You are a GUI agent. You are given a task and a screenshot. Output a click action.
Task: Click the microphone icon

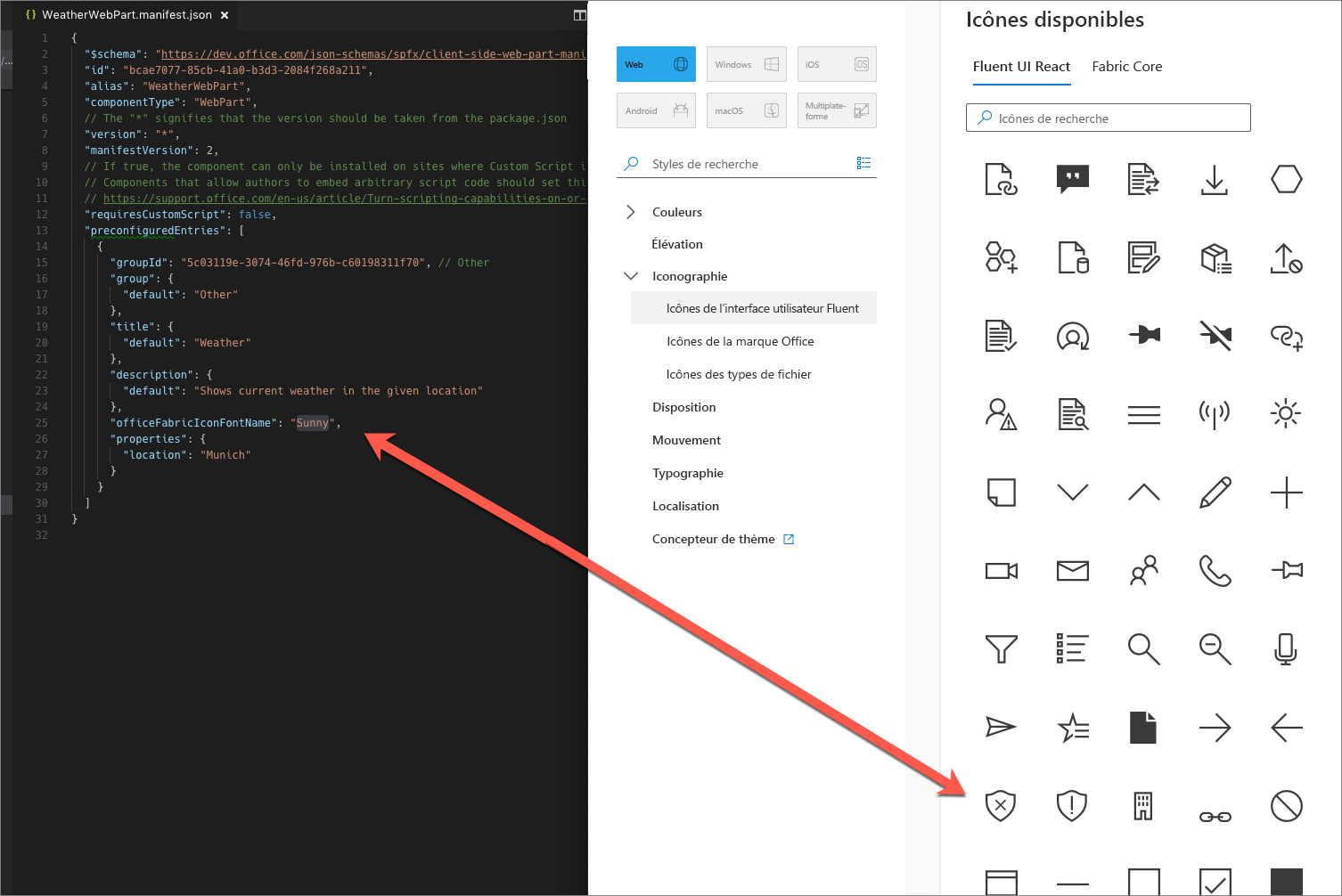pyautogui.click(x=1286, y=649)
